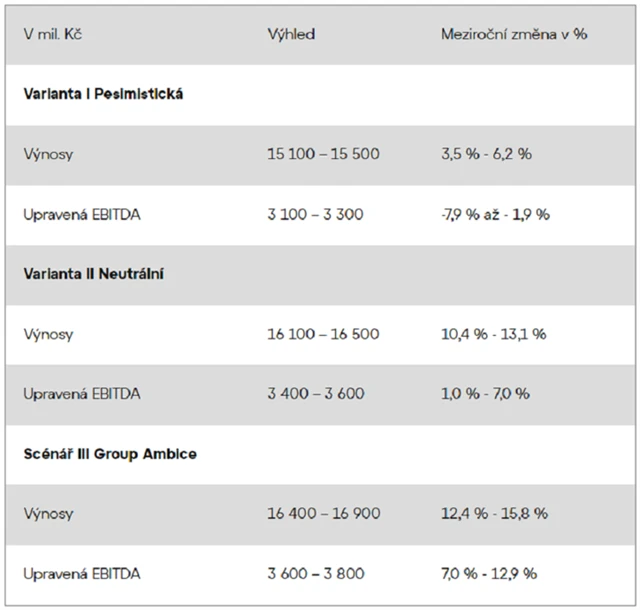Click "Upravená EBITDA" label under Scénář III
The height and width of the screenshot is (610, 640).
click(x=82, y=574)
